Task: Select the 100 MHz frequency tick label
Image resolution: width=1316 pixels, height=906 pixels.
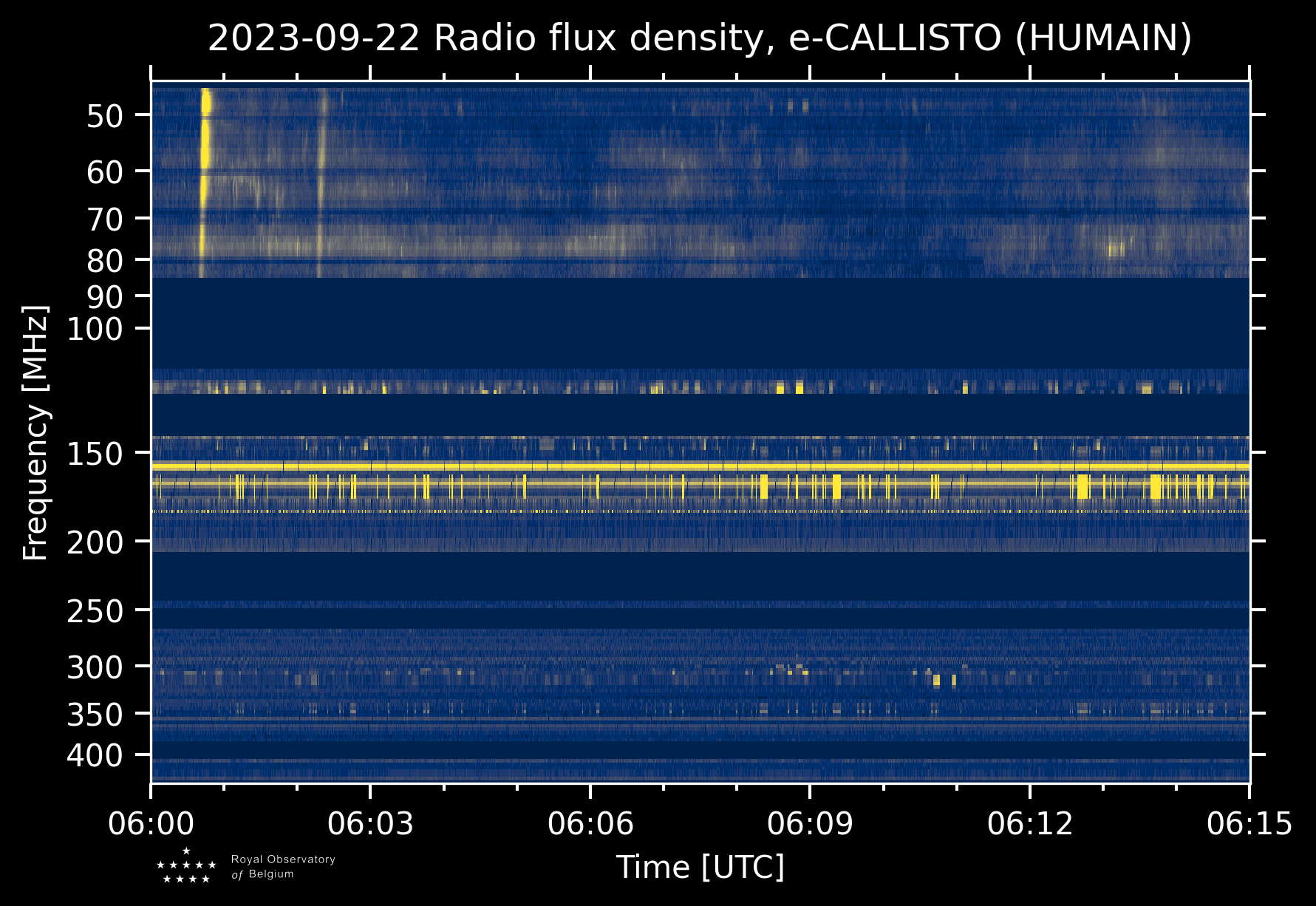Action: [x=104, y=330]
